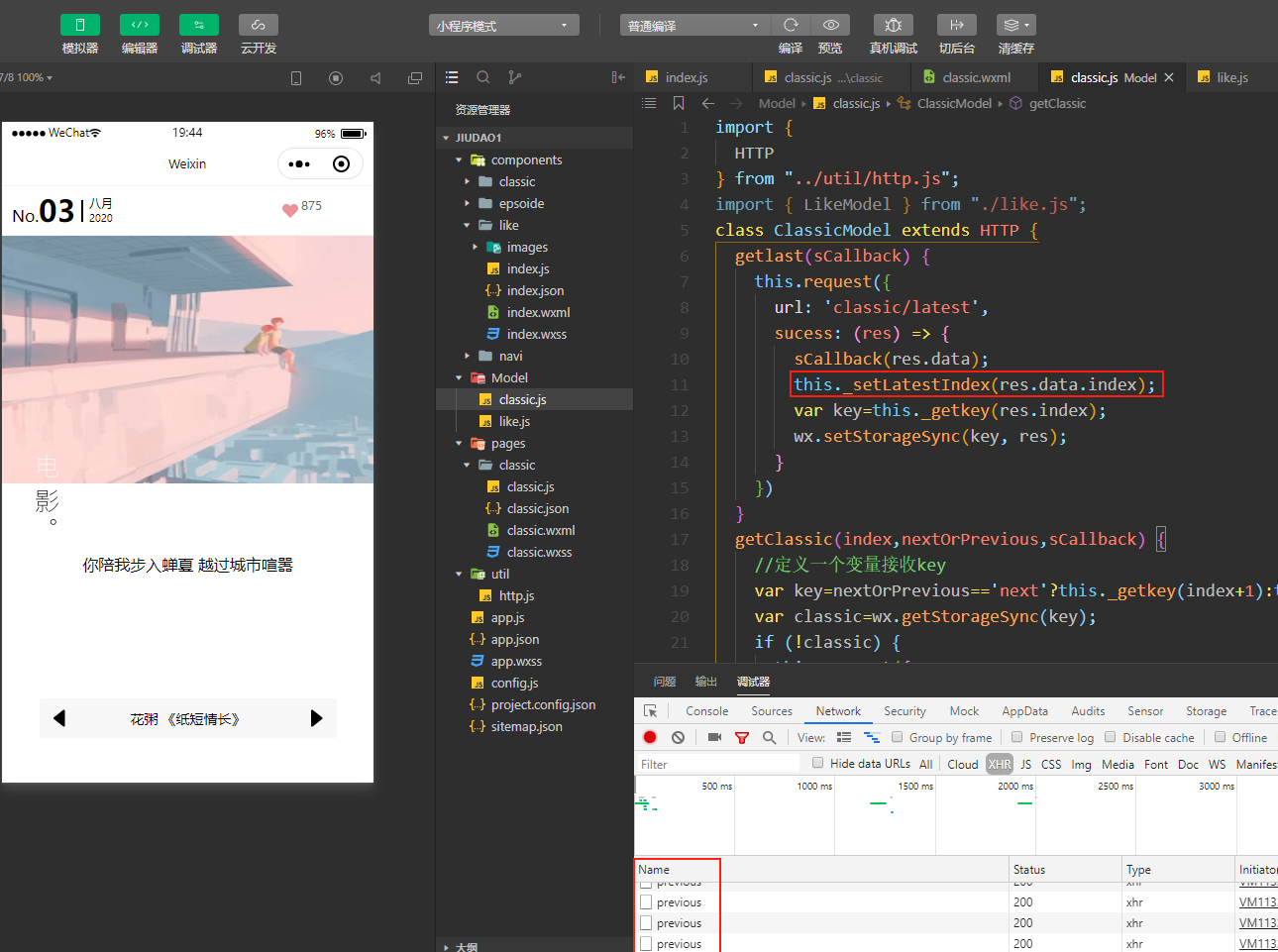This screenshot has height=952, width=1278.
Task: Open the Console devtools tab
Action: 706,711
